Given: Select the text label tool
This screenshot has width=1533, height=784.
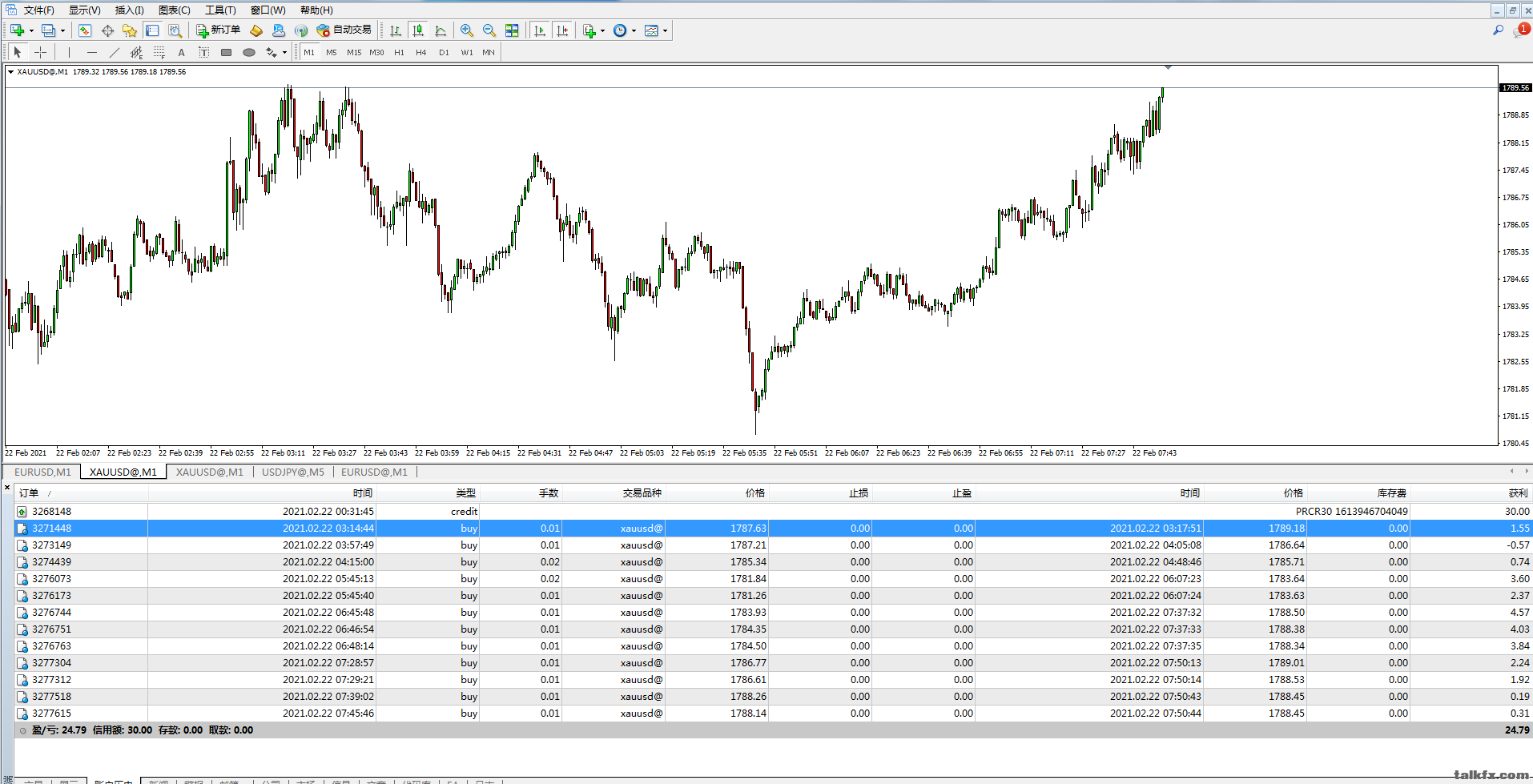Looking at the screenshot, I should click(203, 53).
